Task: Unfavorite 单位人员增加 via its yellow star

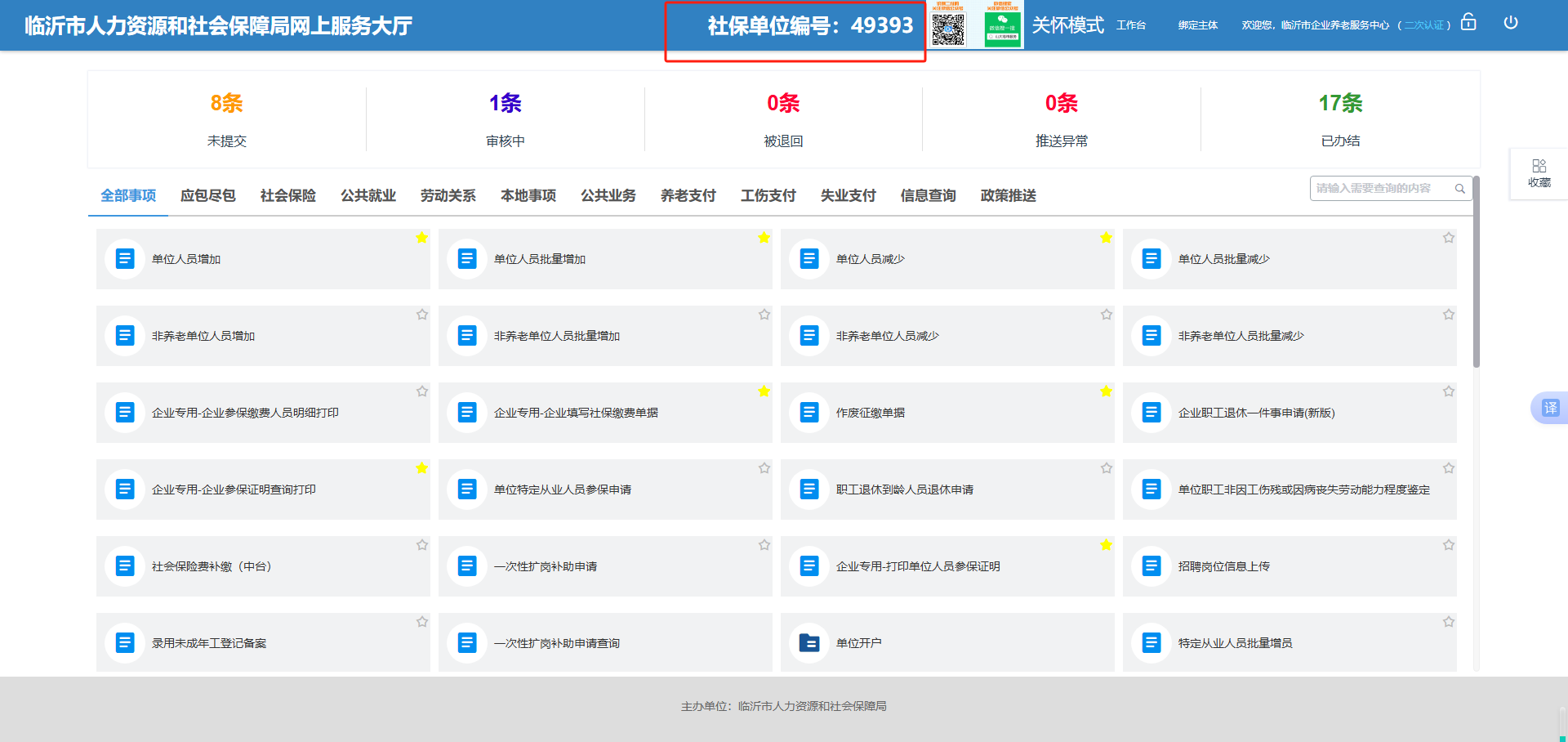Action: click(x=421, y=238)
